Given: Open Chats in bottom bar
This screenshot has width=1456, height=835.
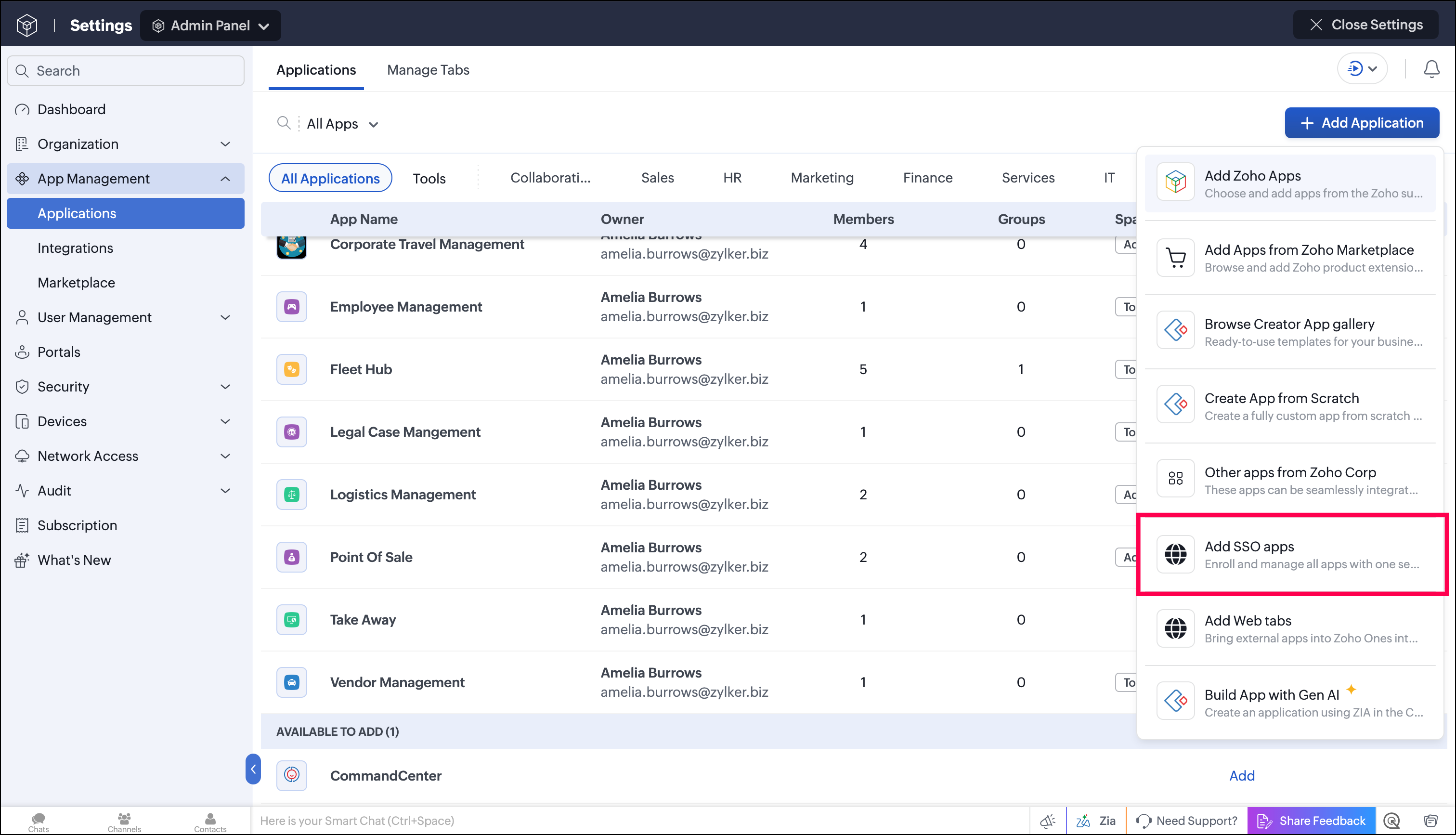Looking at the screenshot, I should (39, 822).
